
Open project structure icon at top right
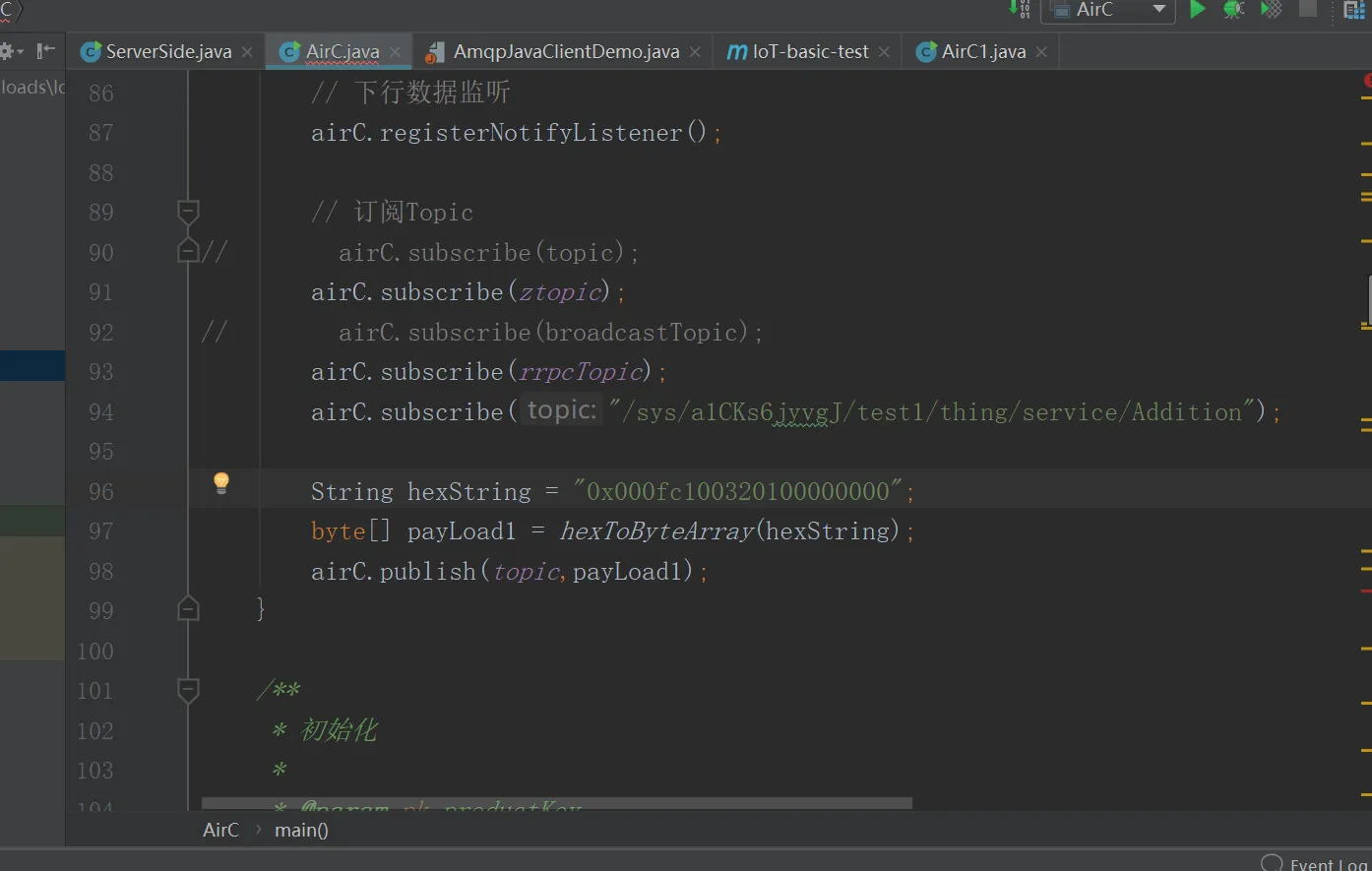click(1354, 10)
